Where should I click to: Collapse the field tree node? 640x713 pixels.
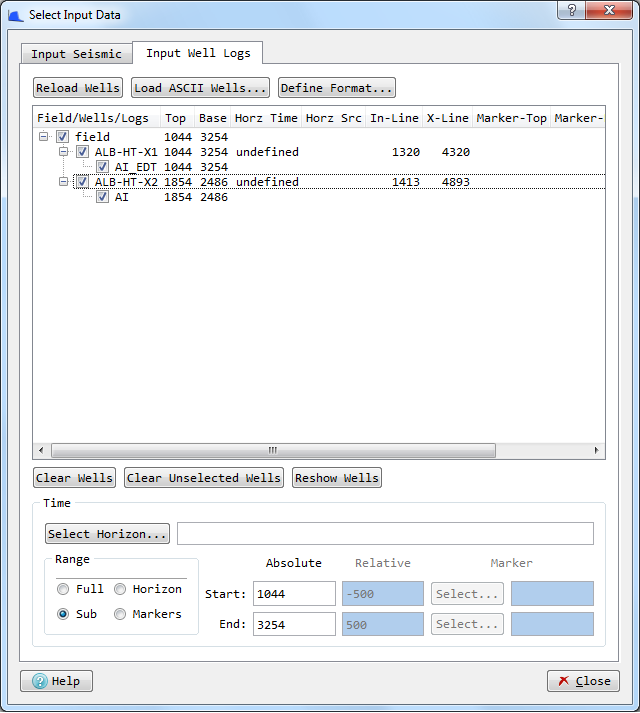coord(43,136)
